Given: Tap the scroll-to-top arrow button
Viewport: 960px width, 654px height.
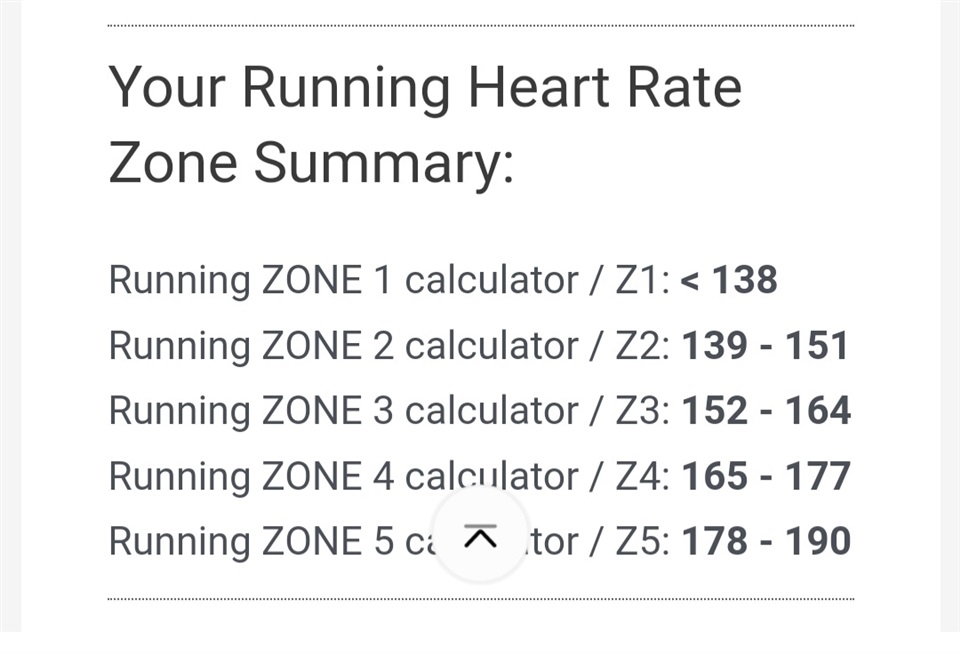Looking at the screenshot, I should (481, 536).
